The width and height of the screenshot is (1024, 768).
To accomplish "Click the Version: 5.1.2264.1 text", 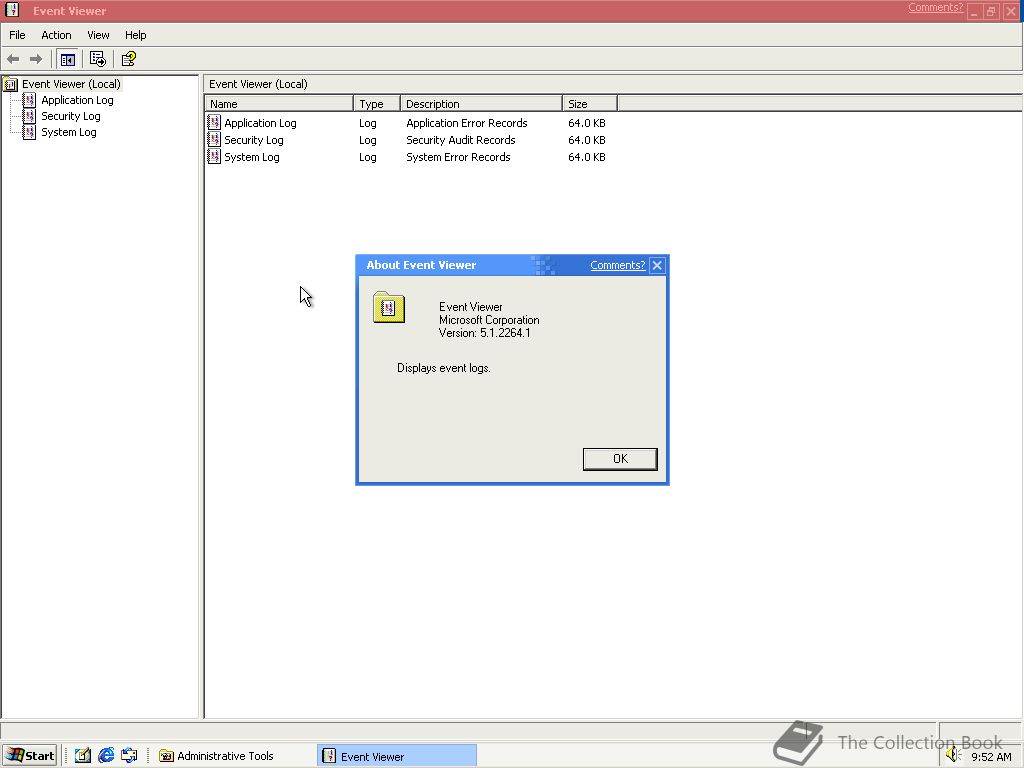I will [x=485, y=333].
